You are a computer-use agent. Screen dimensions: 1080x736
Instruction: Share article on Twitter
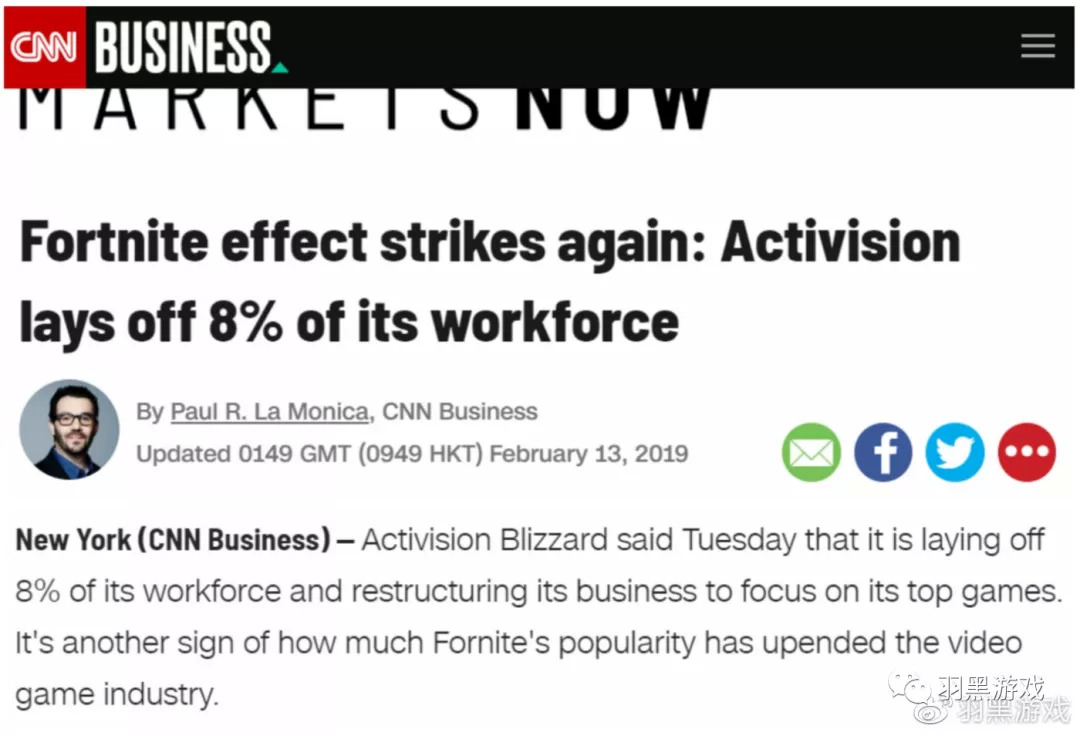point(955,453)
